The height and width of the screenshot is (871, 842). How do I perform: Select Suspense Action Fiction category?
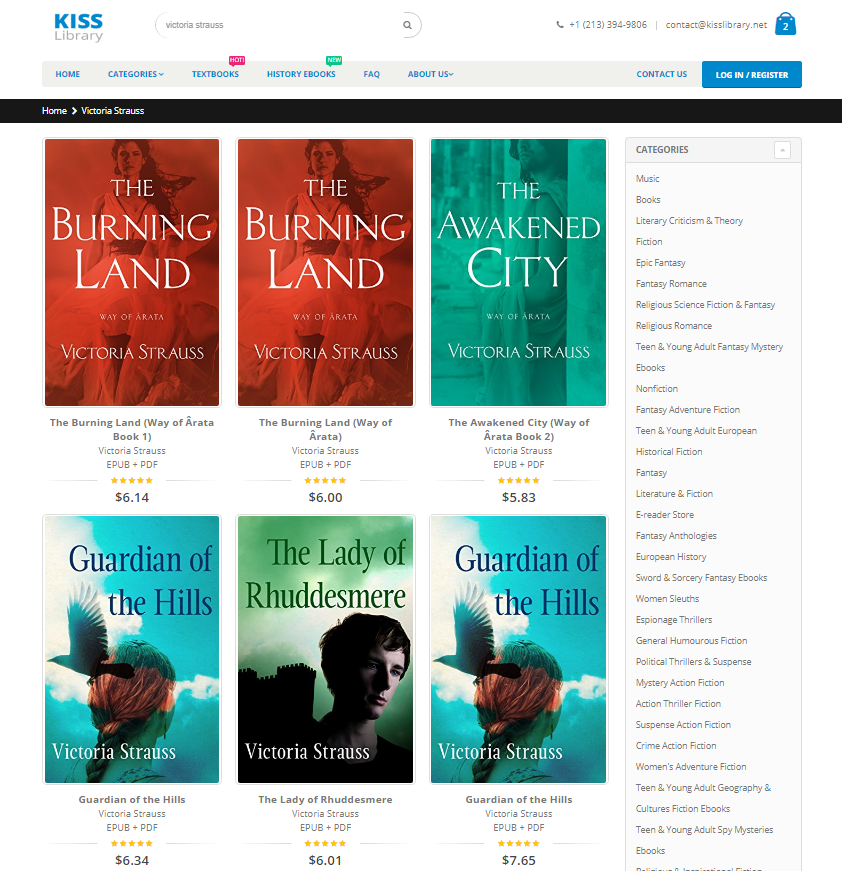[x=683, y=725]
